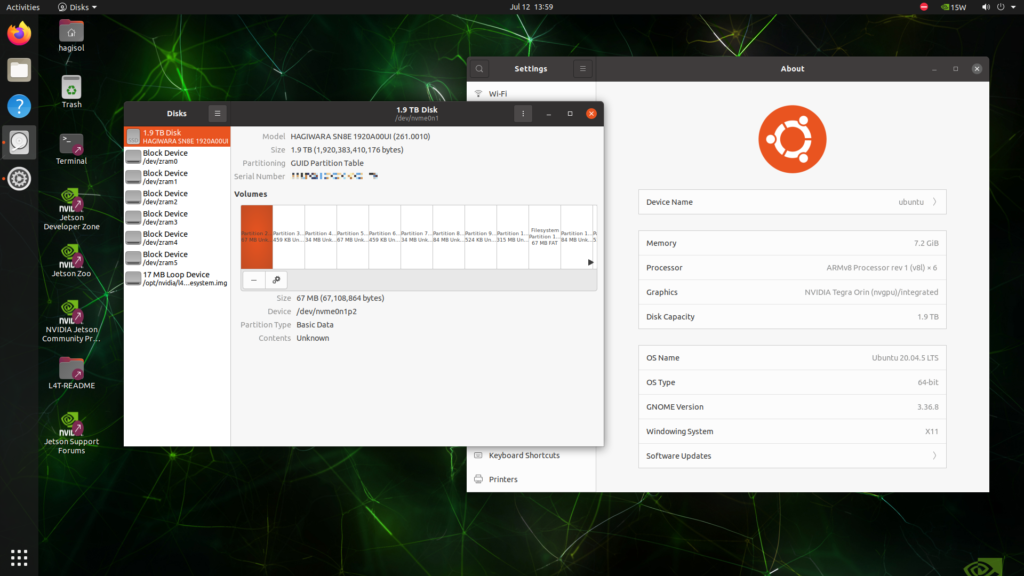Click the red no-entry indicator in top bar
Viewport: 1024px width, 576px height.
pyautogui.click(x=923, y=7)
